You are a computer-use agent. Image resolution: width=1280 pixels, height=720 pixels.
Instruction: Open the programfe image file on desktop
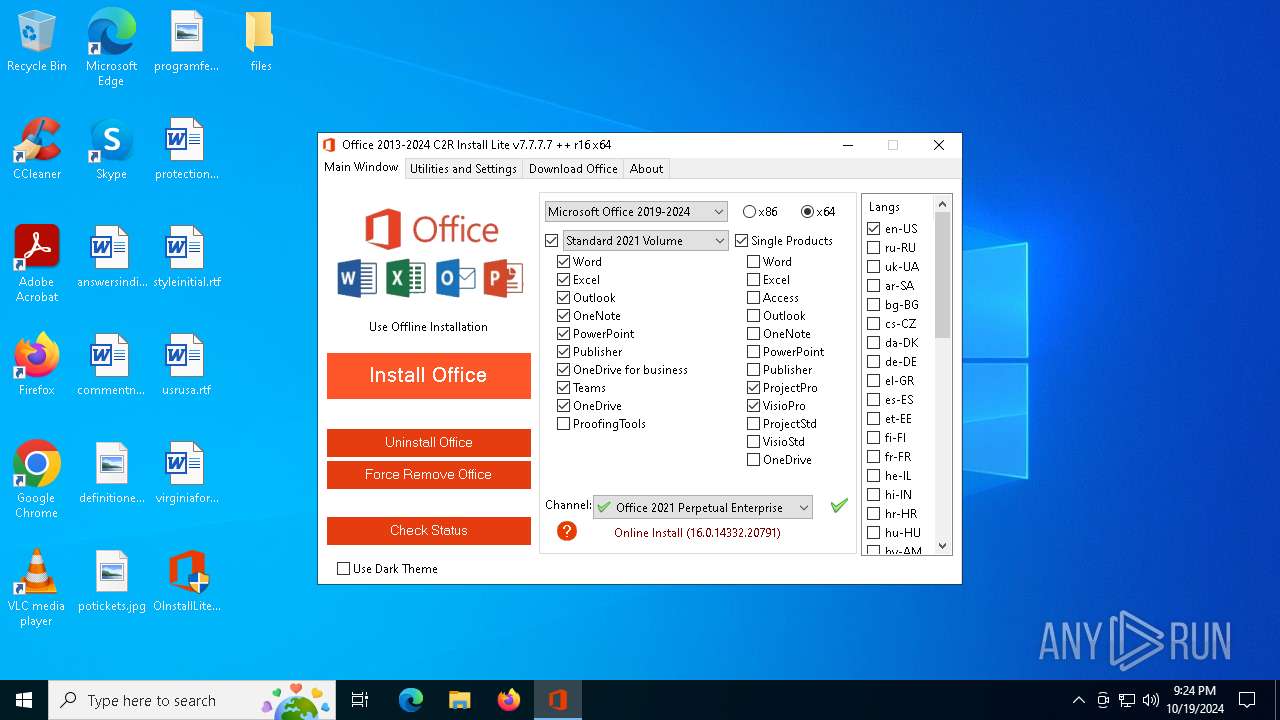tap(187, 41)
